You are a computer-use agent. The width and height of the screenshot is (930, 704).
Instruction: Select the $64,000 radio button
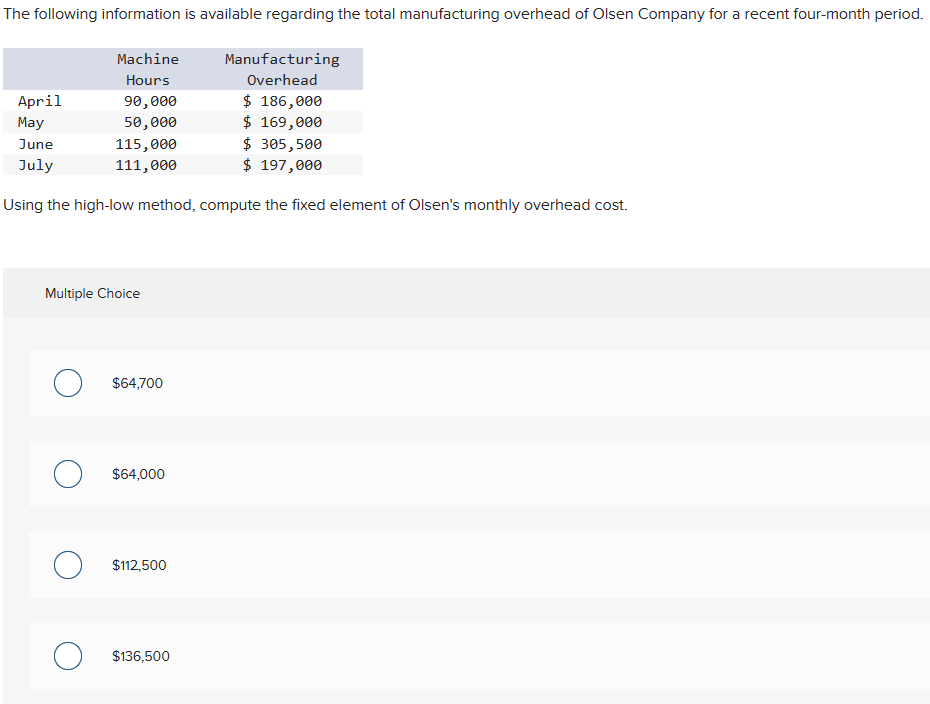[x=67, y=474]
